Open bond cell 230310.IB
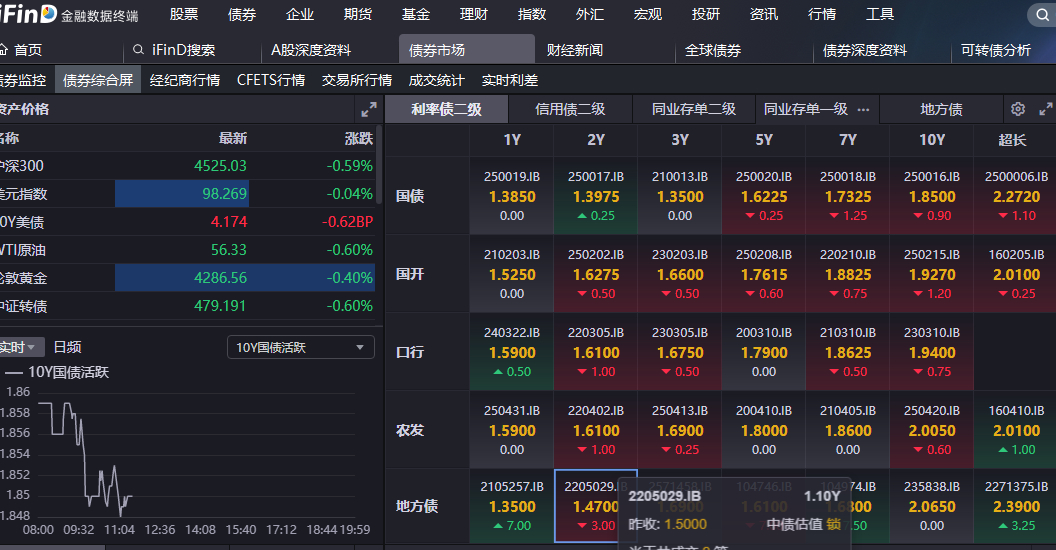Image resolution: width=1056 pixels, height=550 pixels. coord(931,352)
